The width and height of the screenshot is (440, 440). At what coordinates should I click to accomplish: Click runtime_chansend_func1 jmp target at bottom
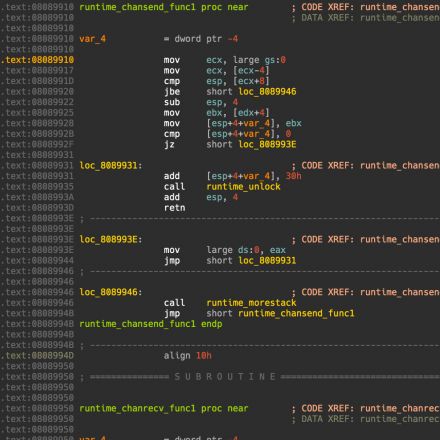[x=296, y=314]
